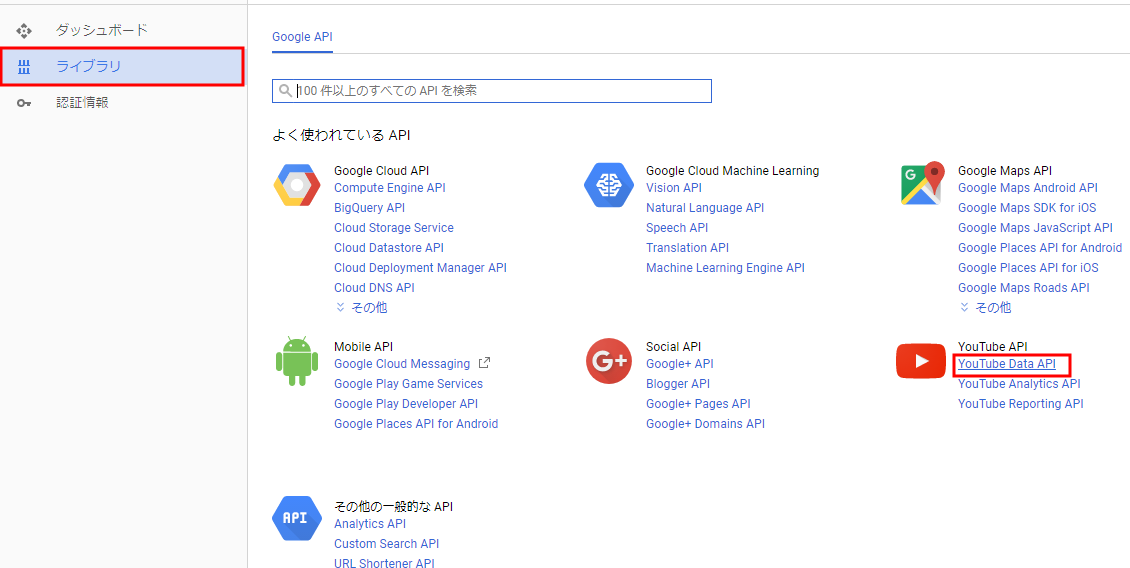Click the Mobile API heading text
The image size is (1130, 568).
(364, 347)
